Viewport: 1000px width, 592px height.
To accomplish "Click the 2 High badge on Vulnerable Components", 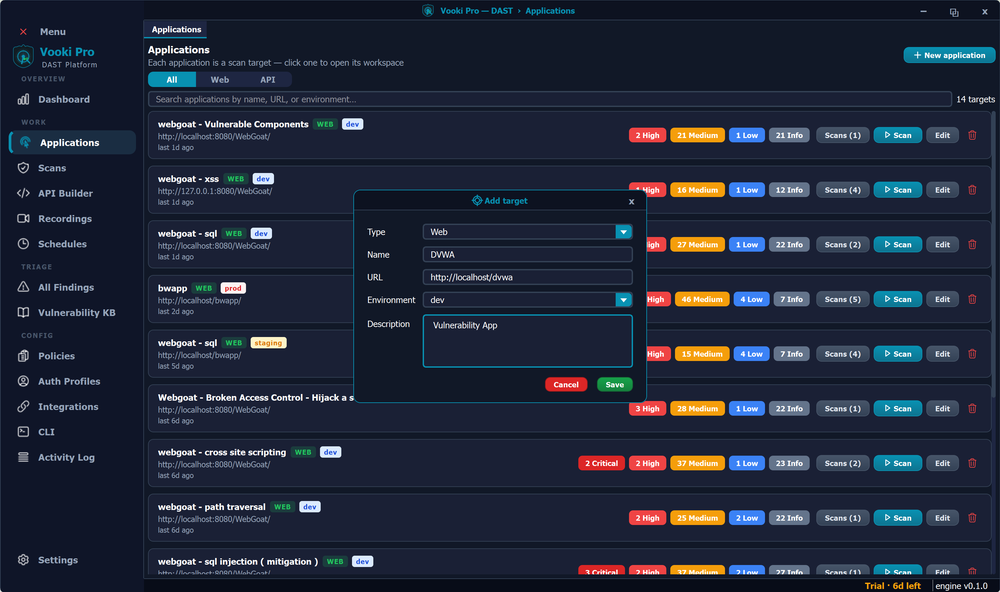I will pos(647,135).
